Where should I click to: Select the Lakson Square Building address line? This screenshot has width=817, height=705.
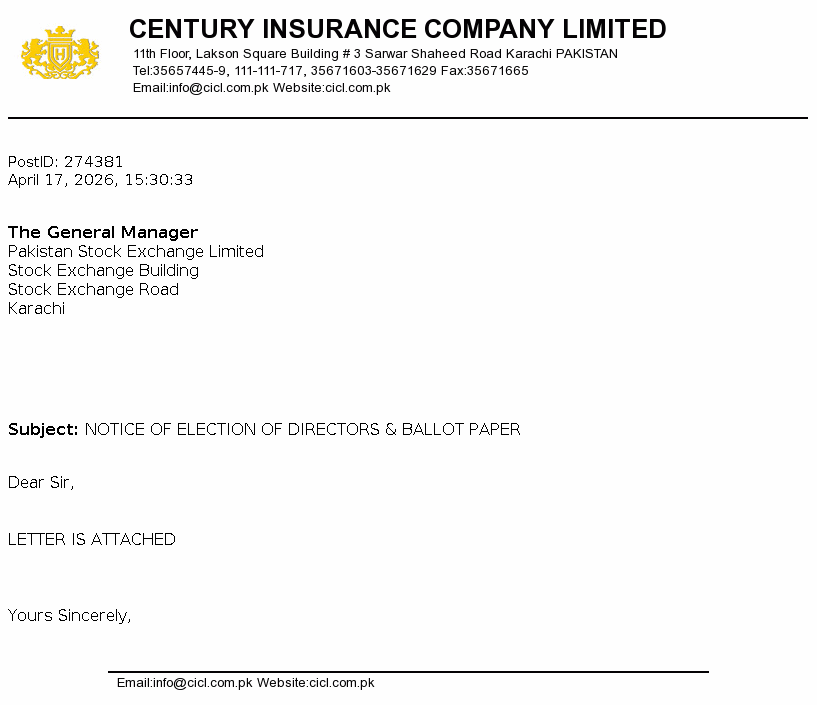375,54
